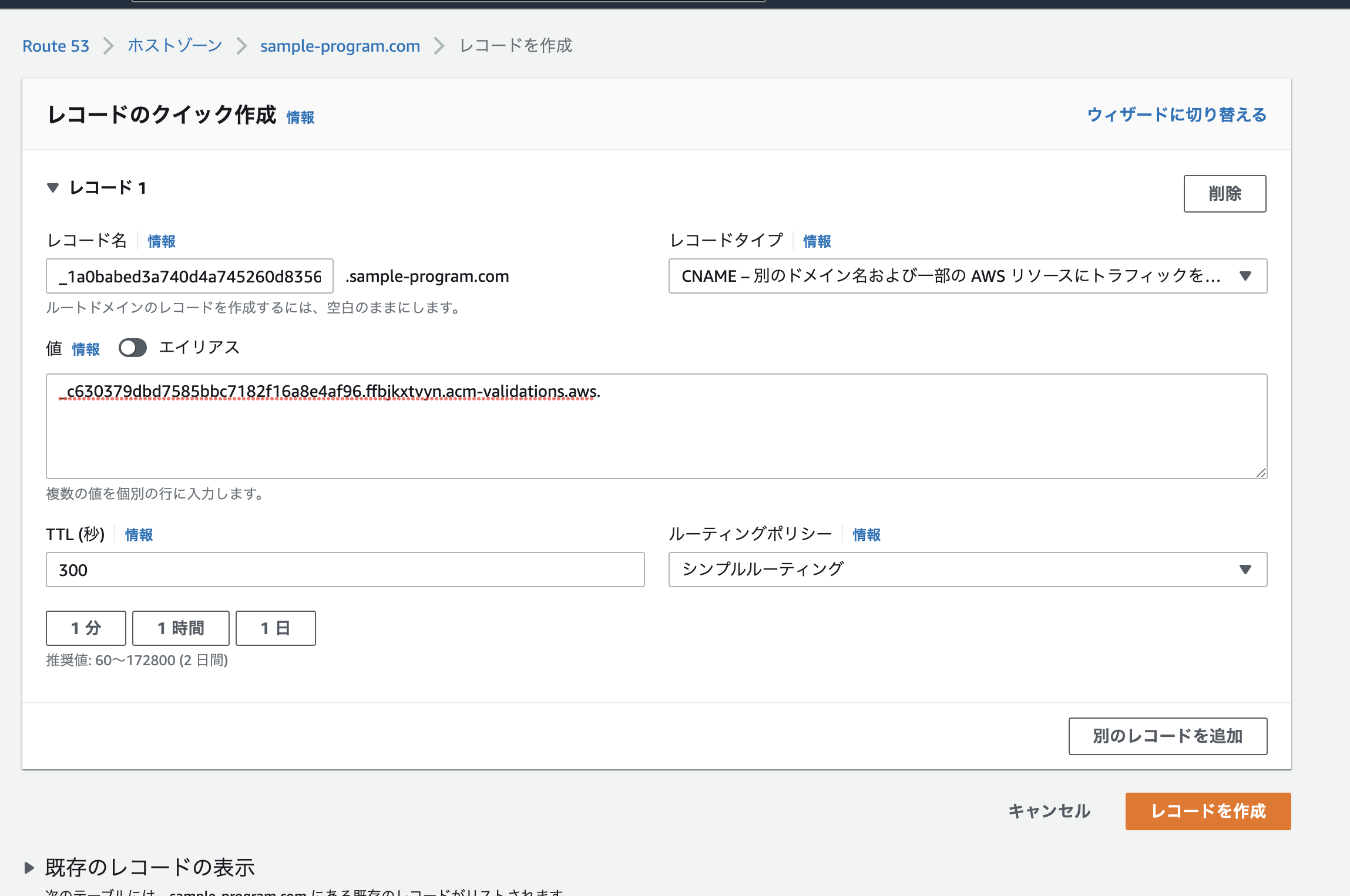Click into the 値 text area
The width and height of the screenshot is (1350, 896).
(x=656, y=434)
